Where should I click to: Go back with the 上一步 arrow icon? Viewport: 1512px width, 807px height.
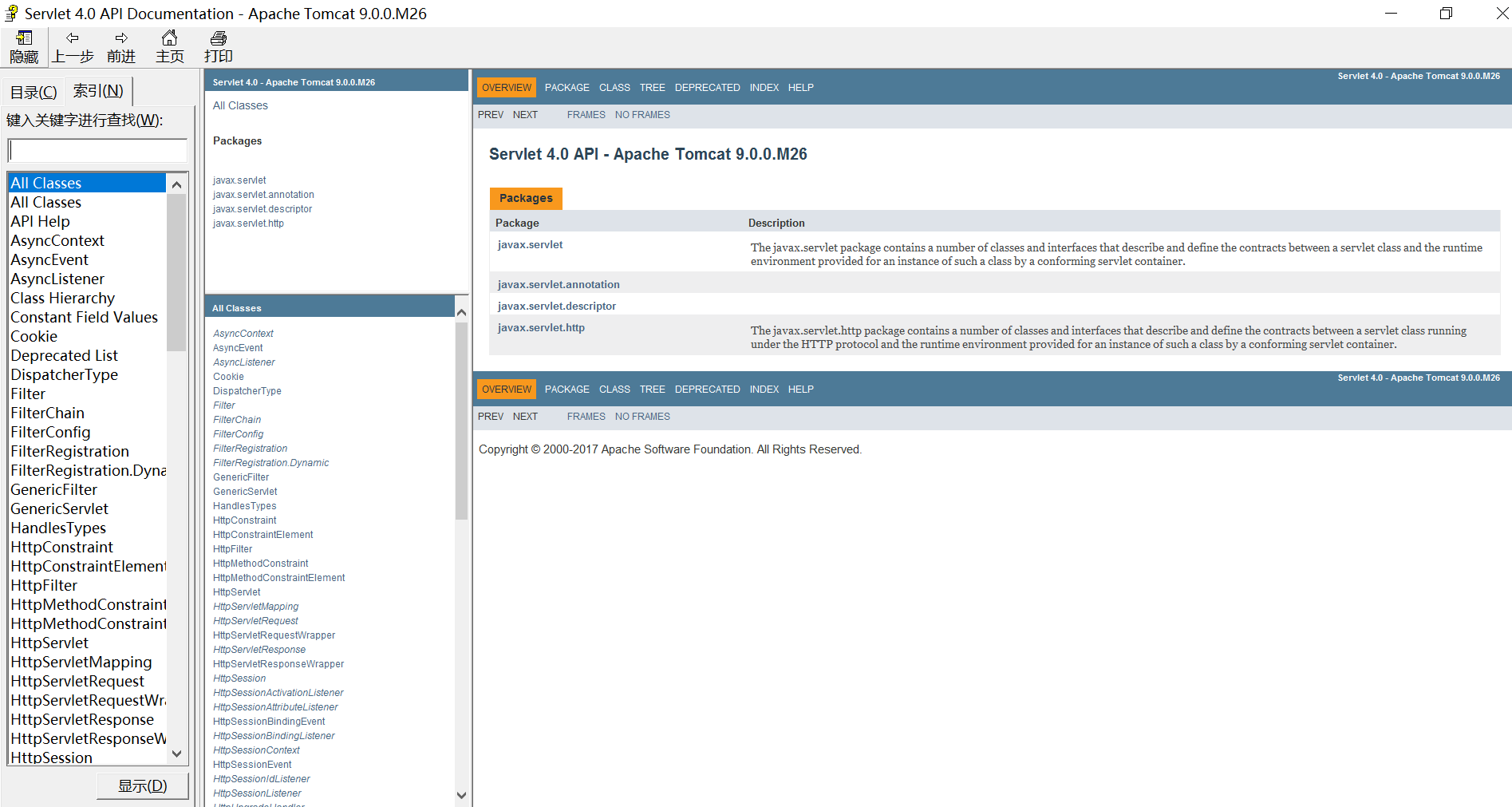pos(73,46)
